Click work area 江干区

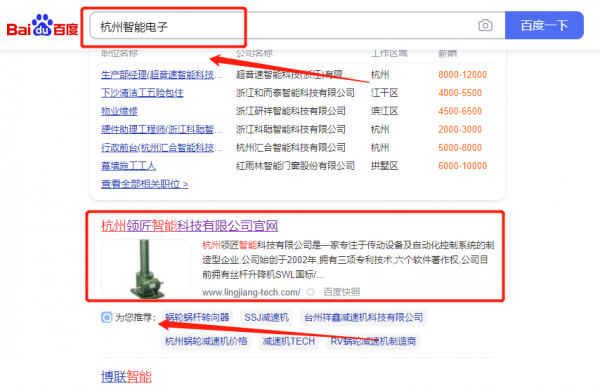(x=385, y=93)
